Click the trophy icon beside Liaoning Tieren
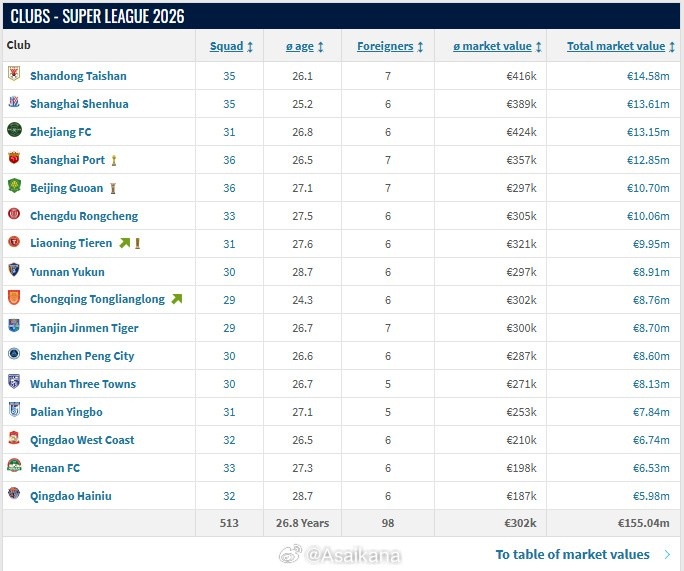This screenshot has height=571, width=684. point(137,243)
